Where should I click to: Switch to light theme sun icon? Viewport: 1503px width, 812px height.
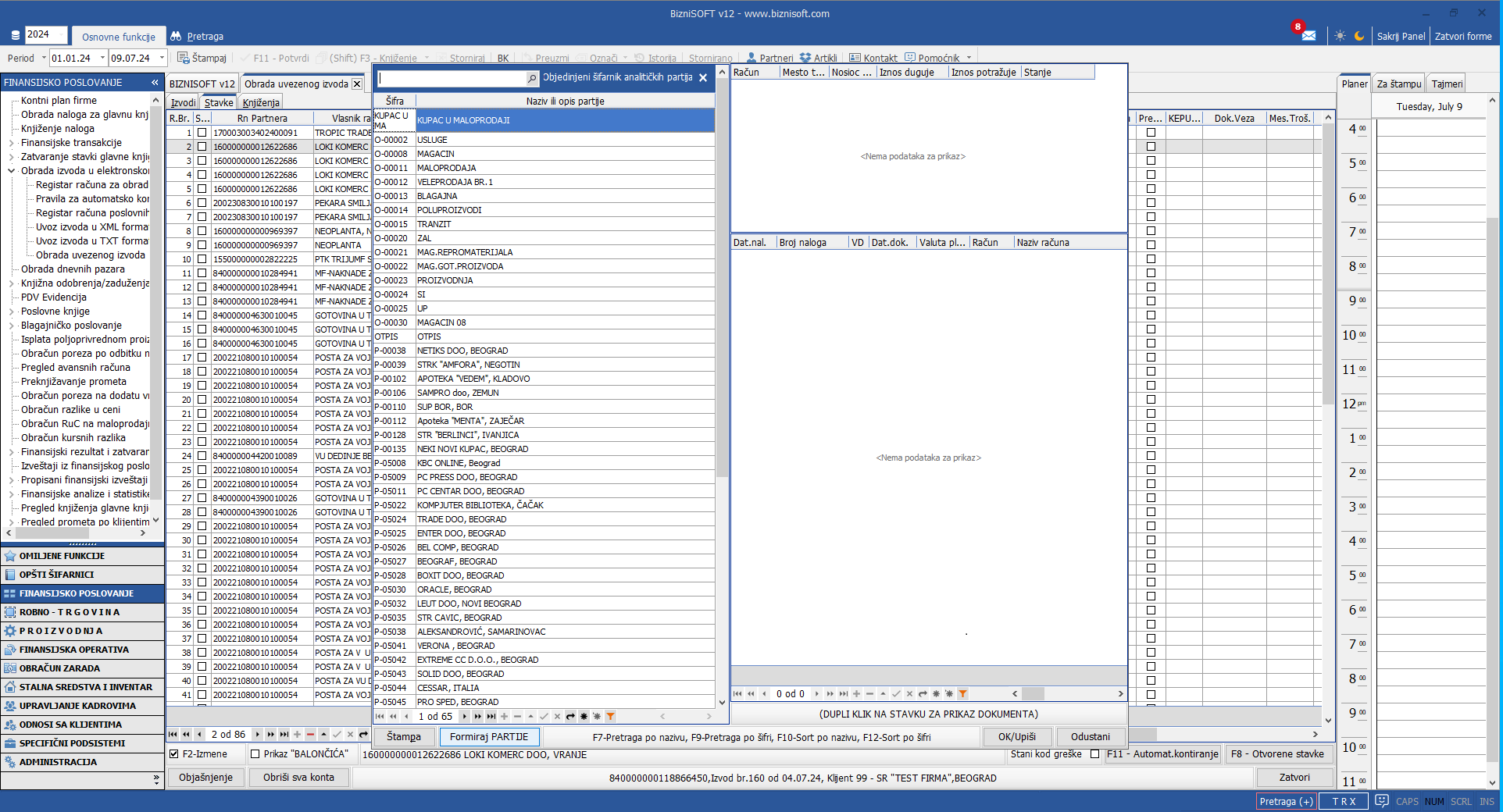[x=1340, y=36]
